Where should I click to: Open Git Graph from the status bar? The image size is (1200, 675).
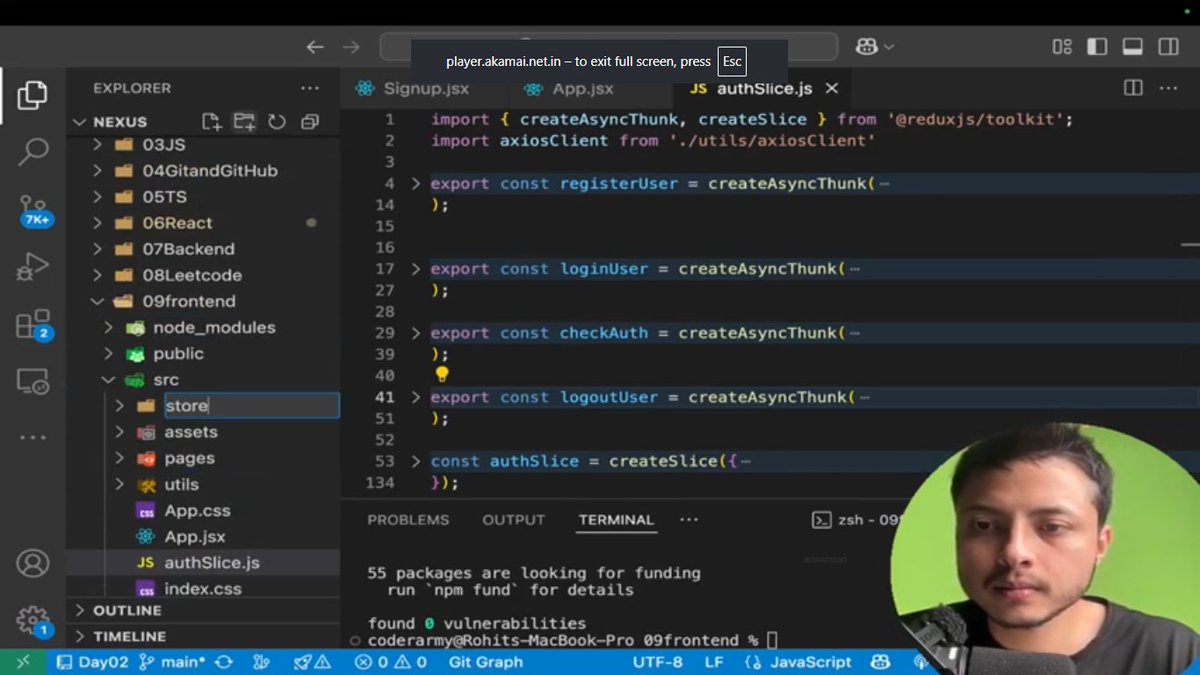coord(485,662)
